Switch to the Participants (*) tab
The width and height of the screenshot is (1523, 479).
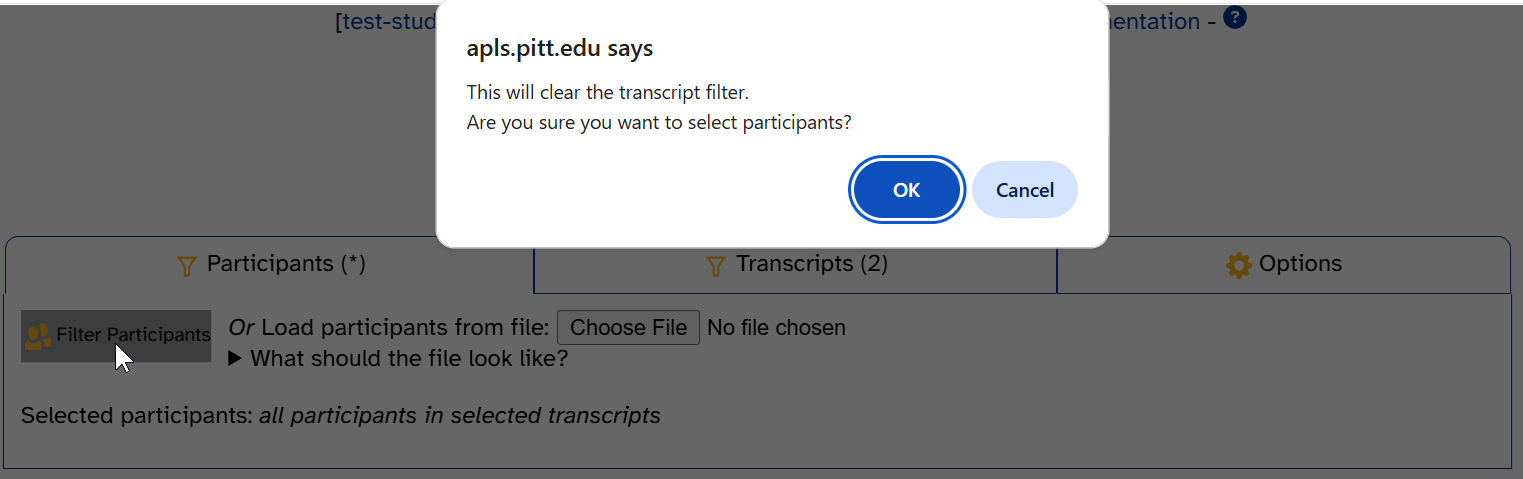pyautogui.click(x=270, y=265)
